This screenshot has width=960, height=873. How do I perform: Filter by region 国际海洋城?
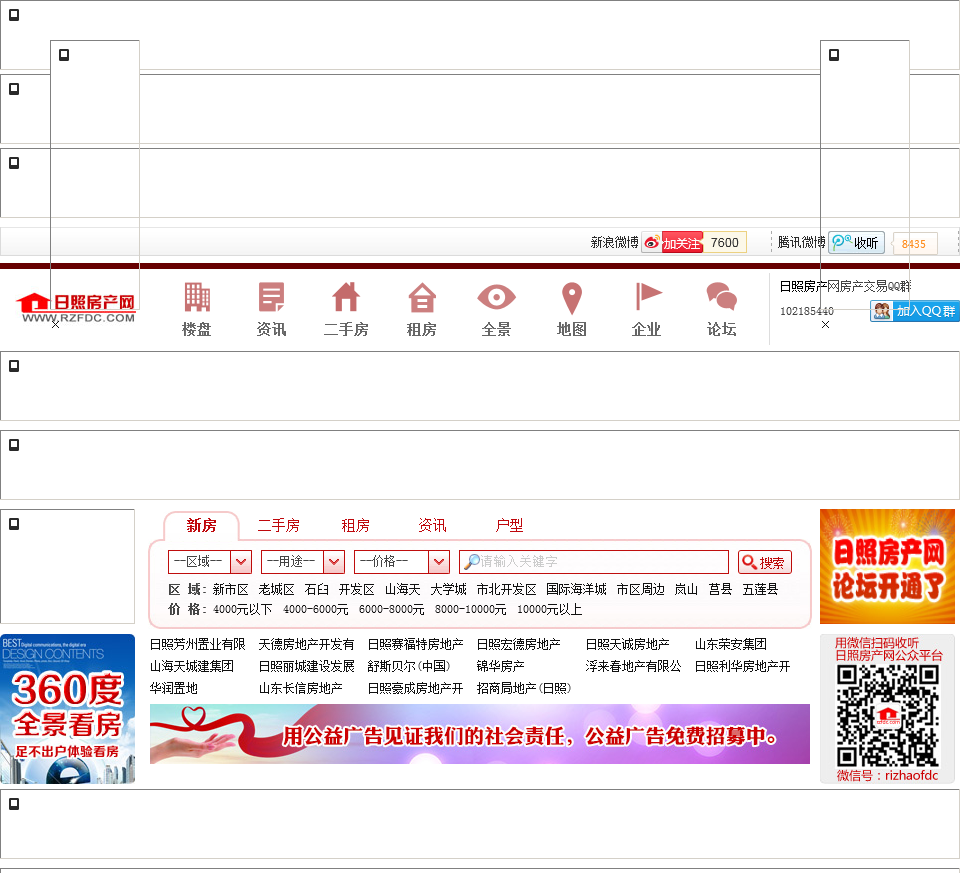click(577, 590)
